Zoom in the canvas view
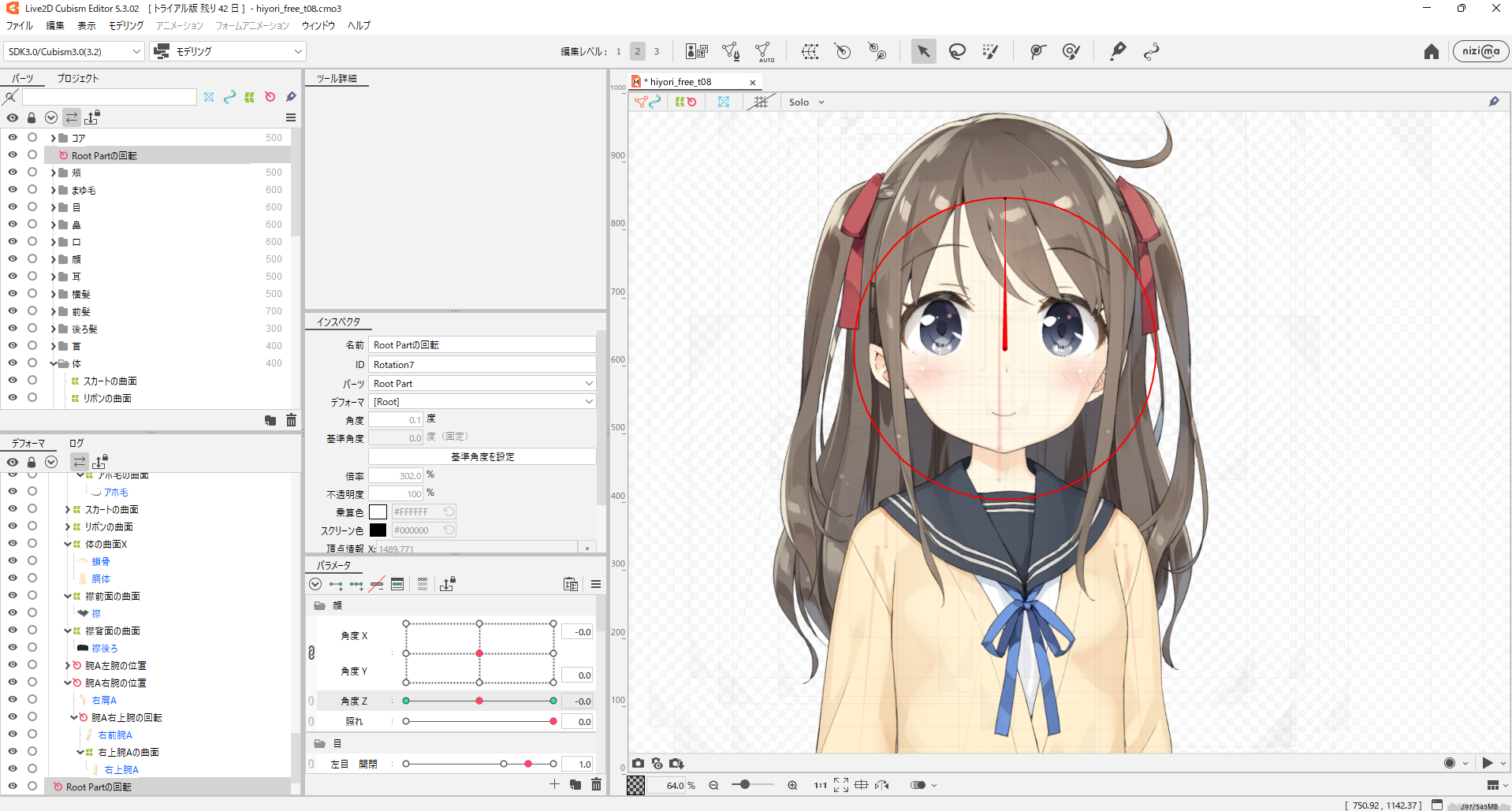Viewport: 1512px width, 811px height. (792, 785)
